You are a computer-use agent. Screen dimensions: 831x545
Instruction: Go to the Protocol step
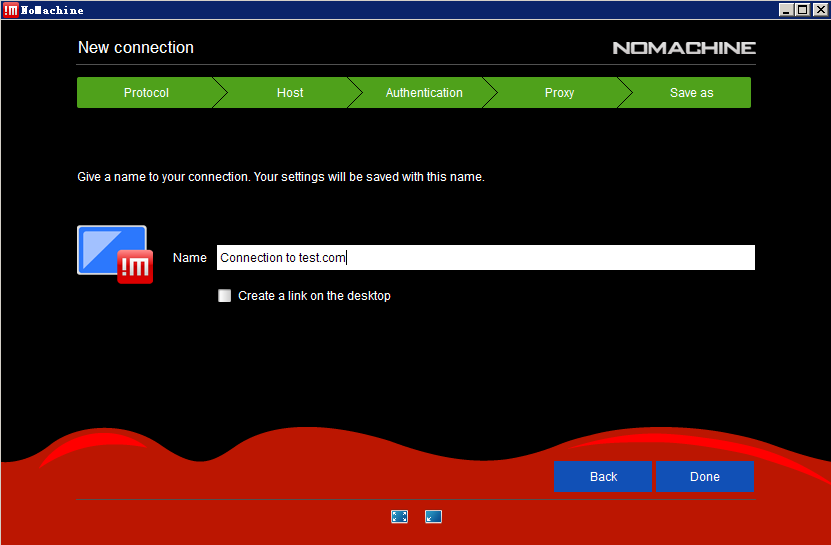click(x=146, y=93)
